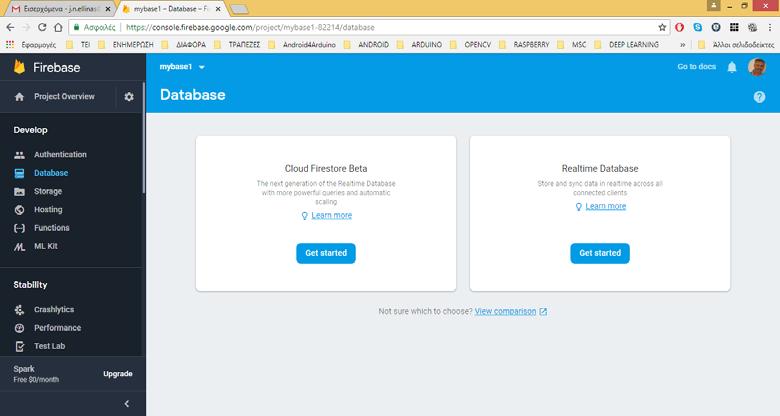Open Project Overview page

click(x=64, y=97)
